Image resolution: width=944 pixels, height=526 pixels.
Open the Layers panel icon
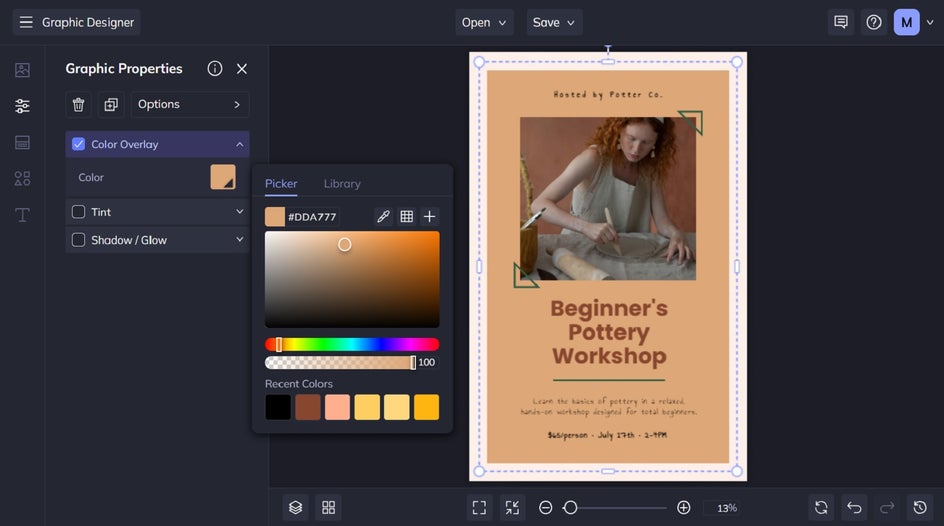[x=295, y=508]
